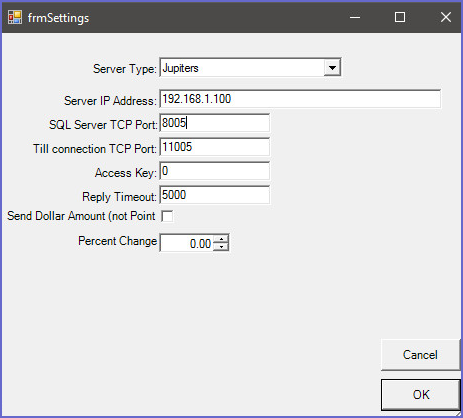The image size is (463, 418).
Task: Increase Percent Change with the up arrow
Action: [221, 239]
